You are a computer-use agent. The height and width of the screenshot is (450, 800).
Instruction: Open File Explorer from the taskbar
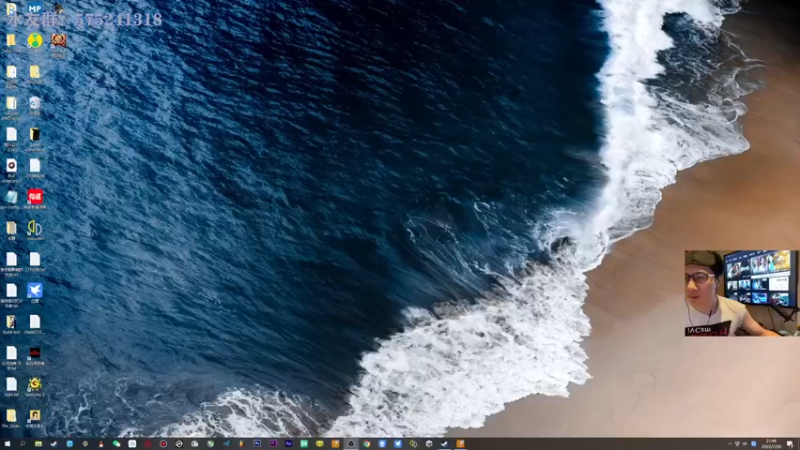[x=38, y=444]
